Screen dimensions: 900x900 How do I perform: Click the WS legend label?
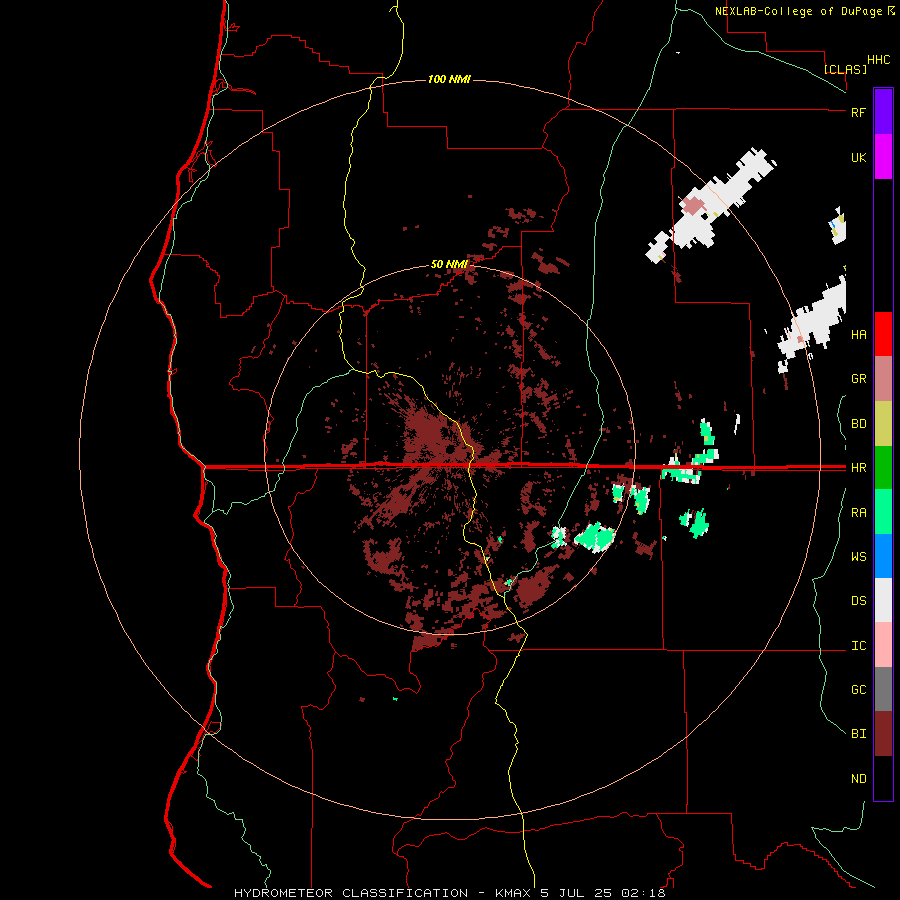click(858, 557)
